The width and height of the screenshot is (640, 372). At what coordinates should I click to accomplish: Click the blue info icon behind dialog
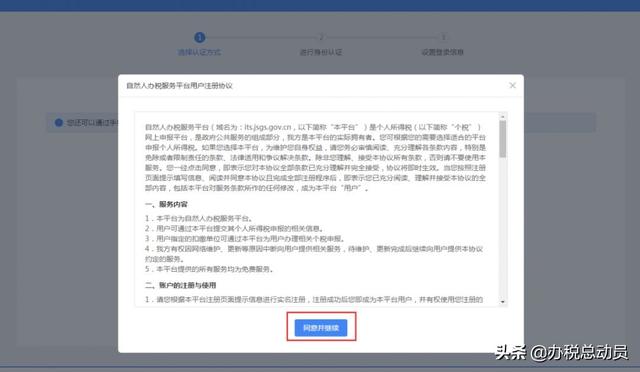[59, 123]
